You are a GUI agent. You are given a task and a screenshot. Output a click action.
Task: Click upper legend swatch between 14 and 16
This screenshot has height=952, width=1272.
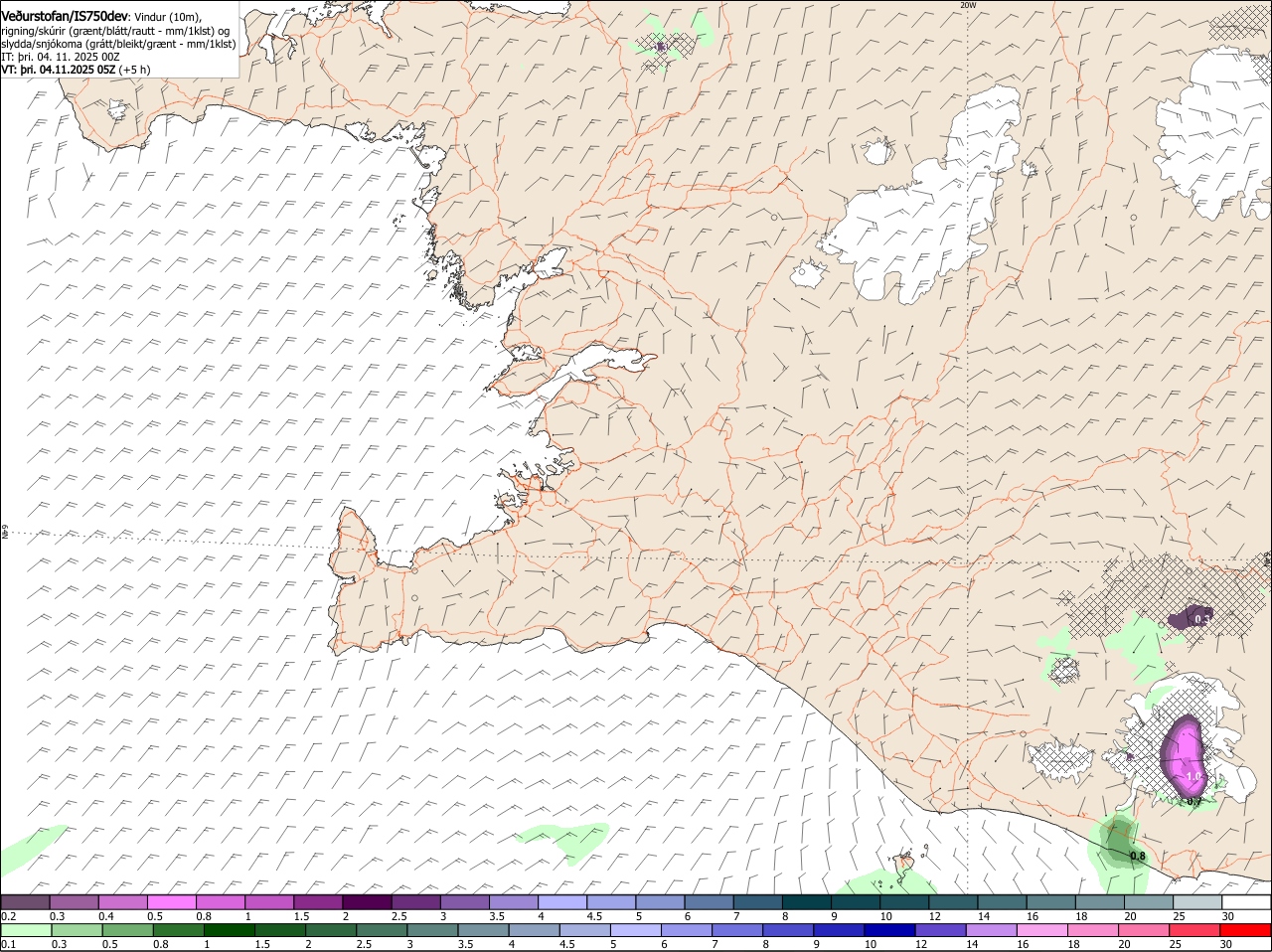[1003, 902]
